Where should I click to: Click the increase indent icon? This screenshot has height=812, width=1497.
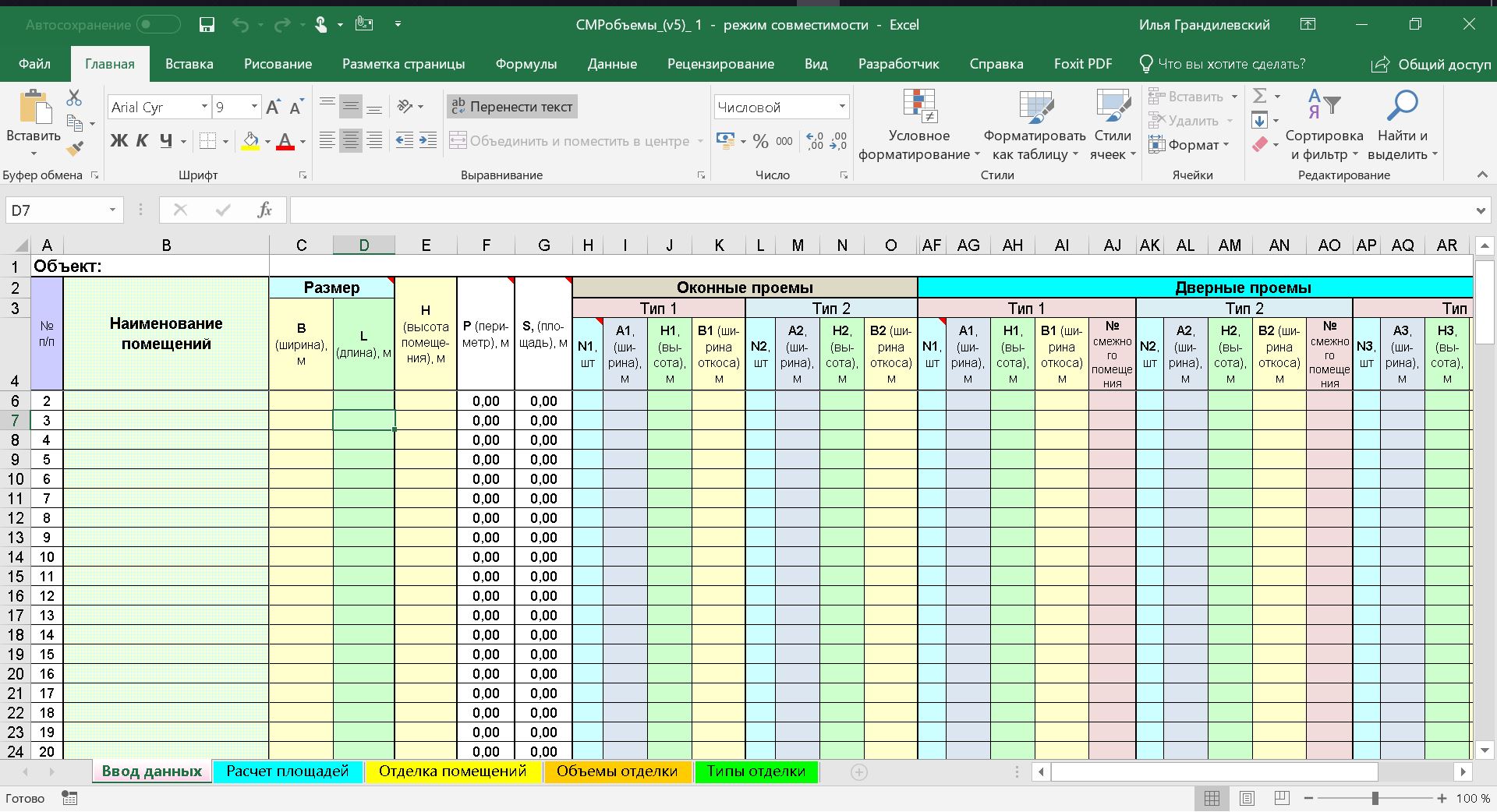[428, 141]
